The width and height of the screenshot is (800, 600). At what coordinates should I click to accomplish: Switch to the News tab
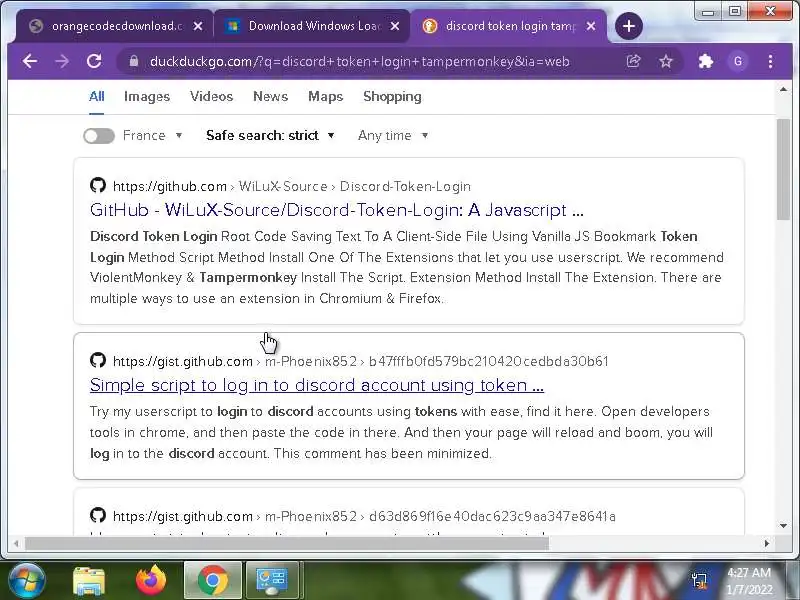pos(270,96)
